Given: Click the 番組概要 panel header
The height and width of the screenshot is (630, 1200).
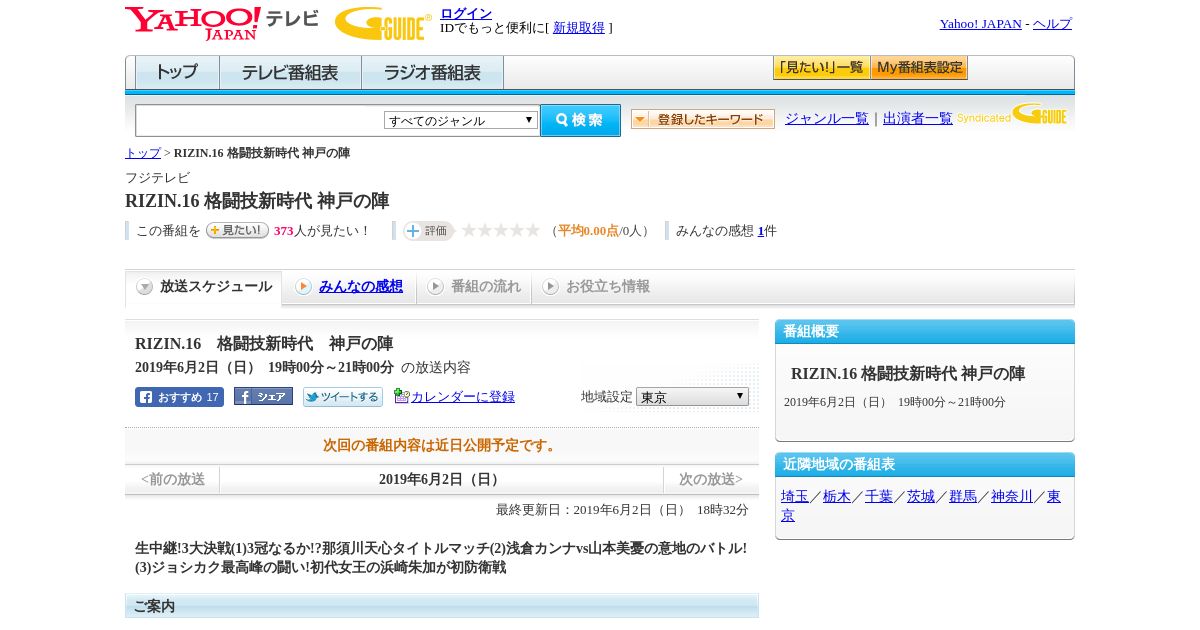Looking at the screenshot, I should click(x=925, y=332).
